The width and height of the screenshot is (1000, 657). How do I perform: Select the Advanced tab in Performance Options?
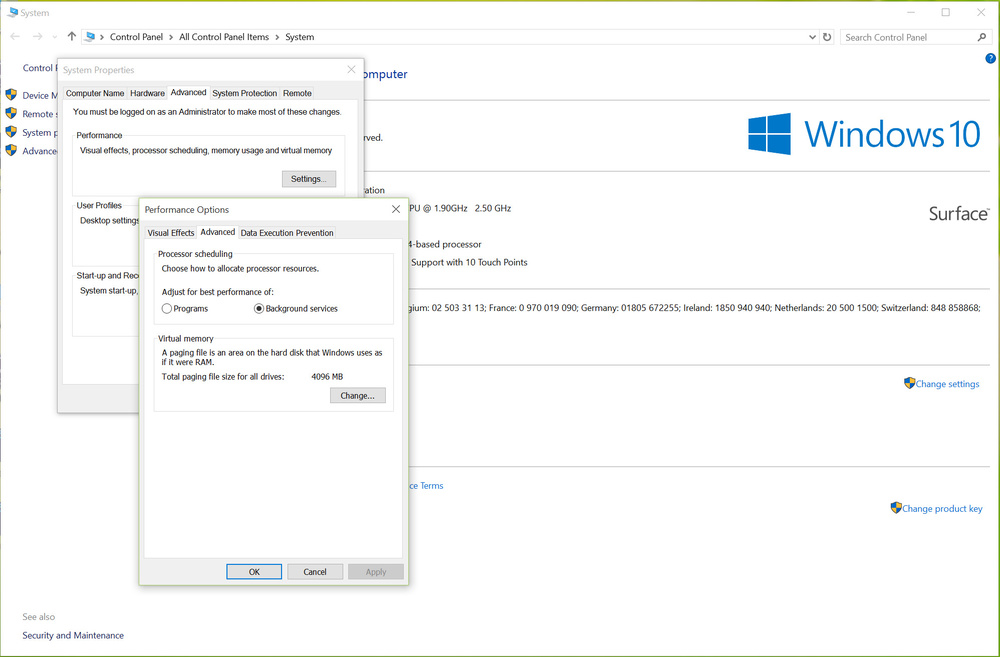coord(217,232)
